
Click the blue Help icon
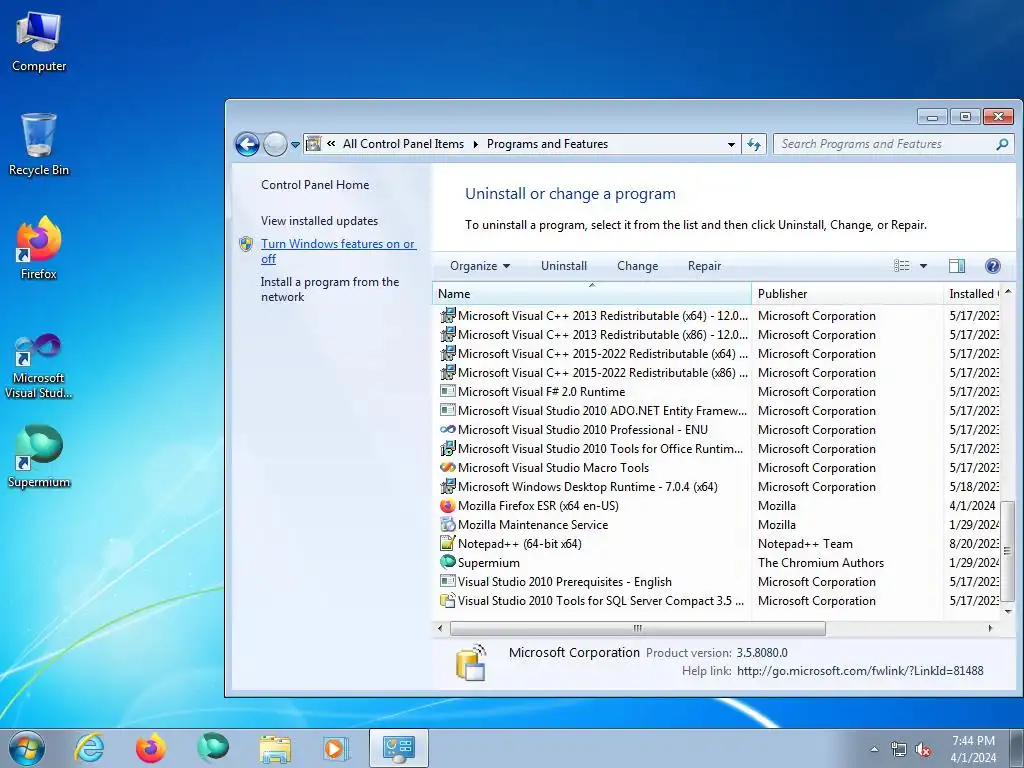pyautogui.click(x=992, y=266)
